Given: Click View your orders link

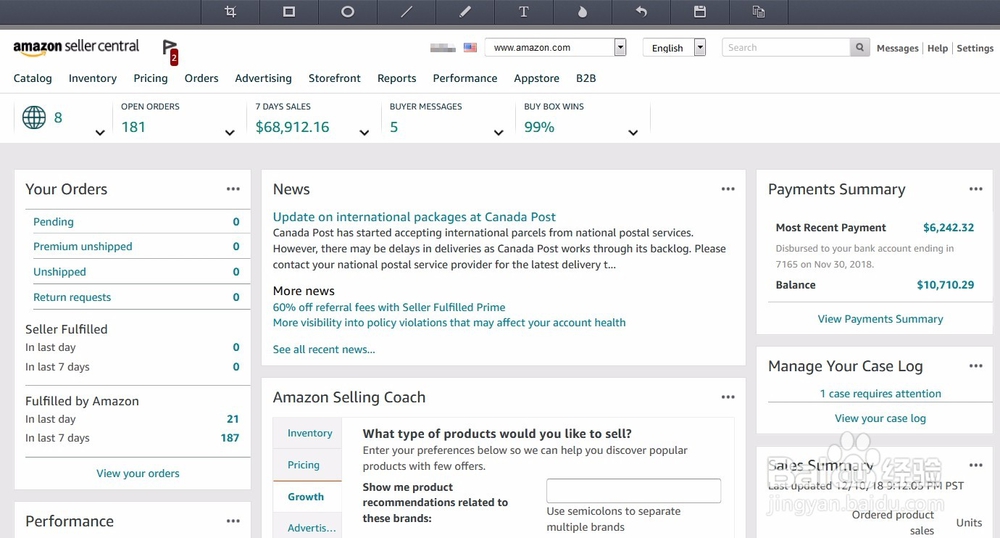Looking at the screenshot, I should (x=138, y=473).
